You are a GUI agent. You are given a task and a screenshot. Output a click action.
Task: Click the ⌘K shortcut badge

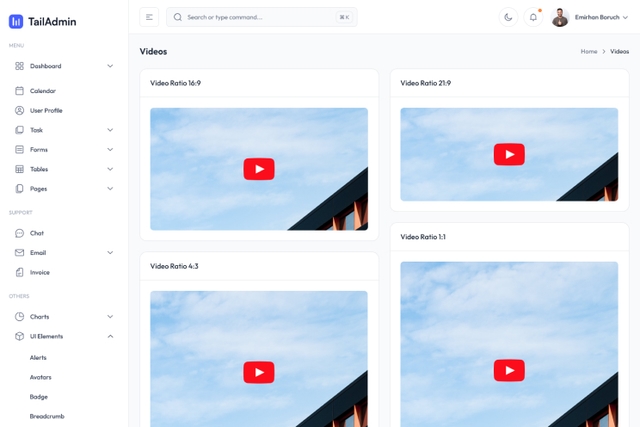click(344, 17)
